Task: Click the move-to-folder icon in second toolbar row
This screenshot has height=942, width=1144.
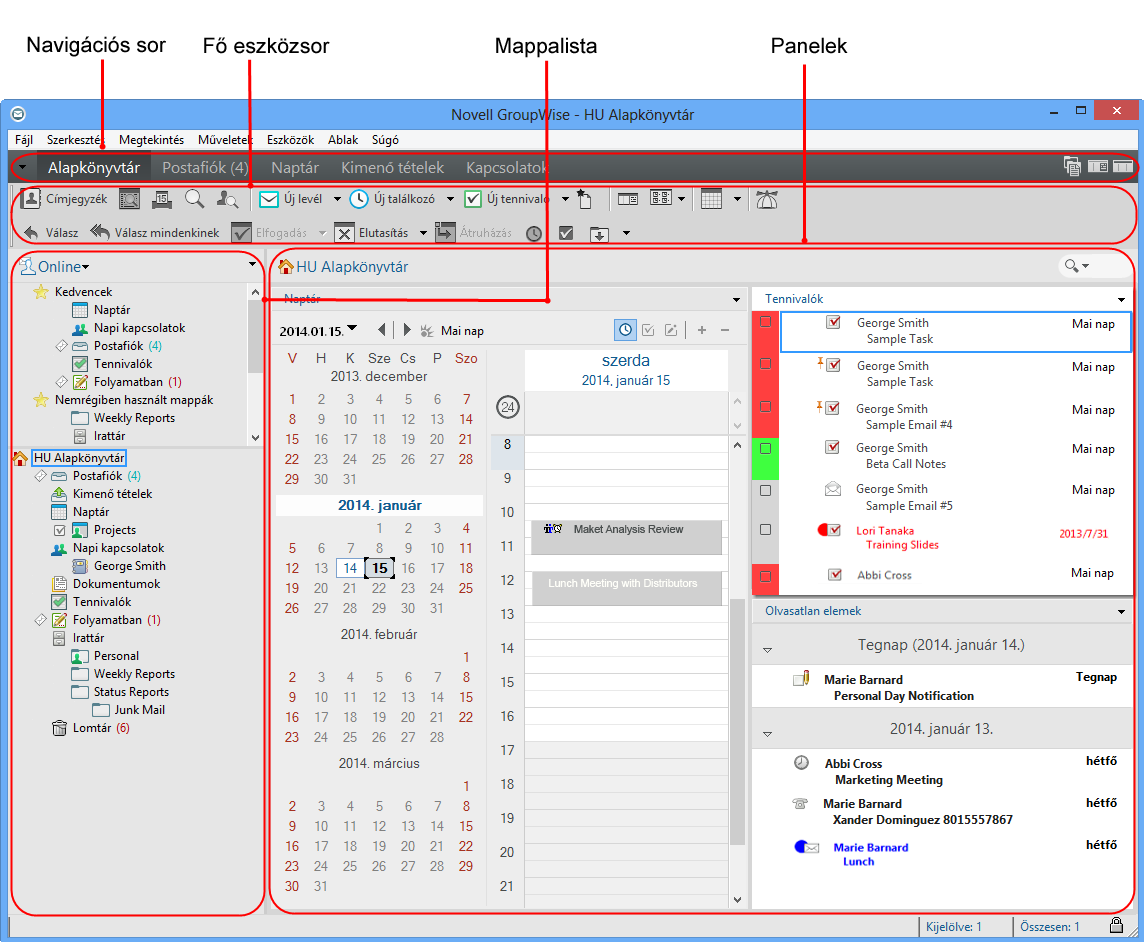Action: (599, 233)
